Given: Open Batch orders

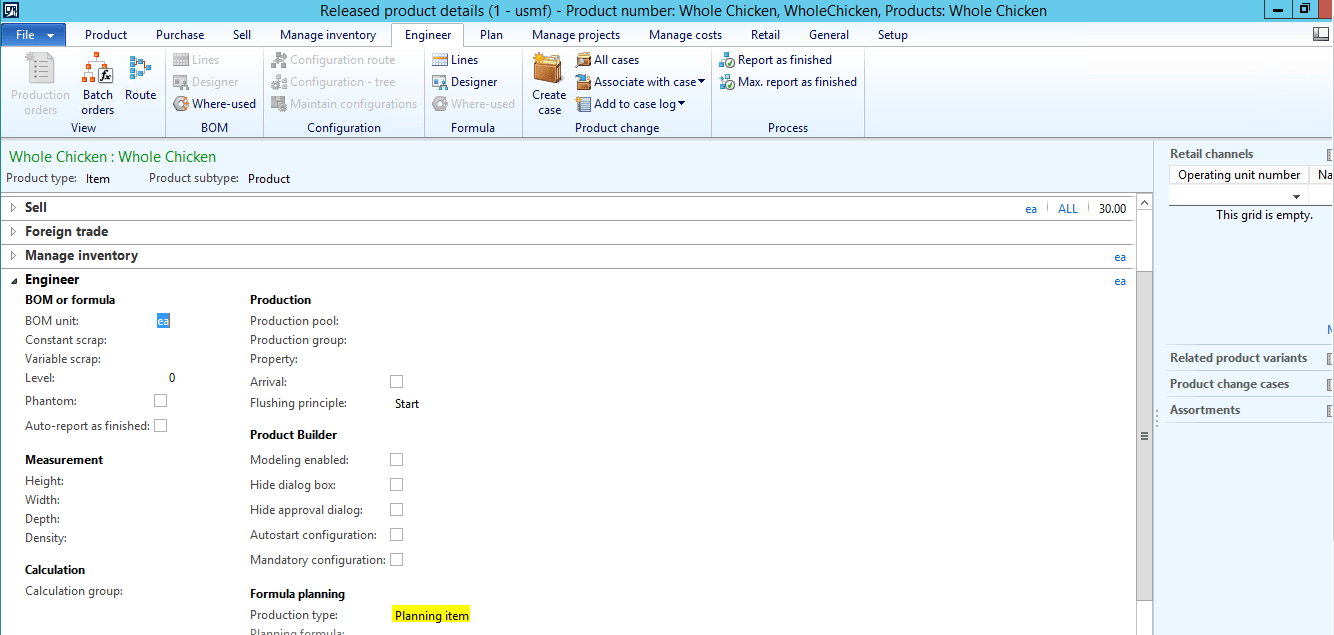Looking at the screenshot, I should [x=98, y=84].
